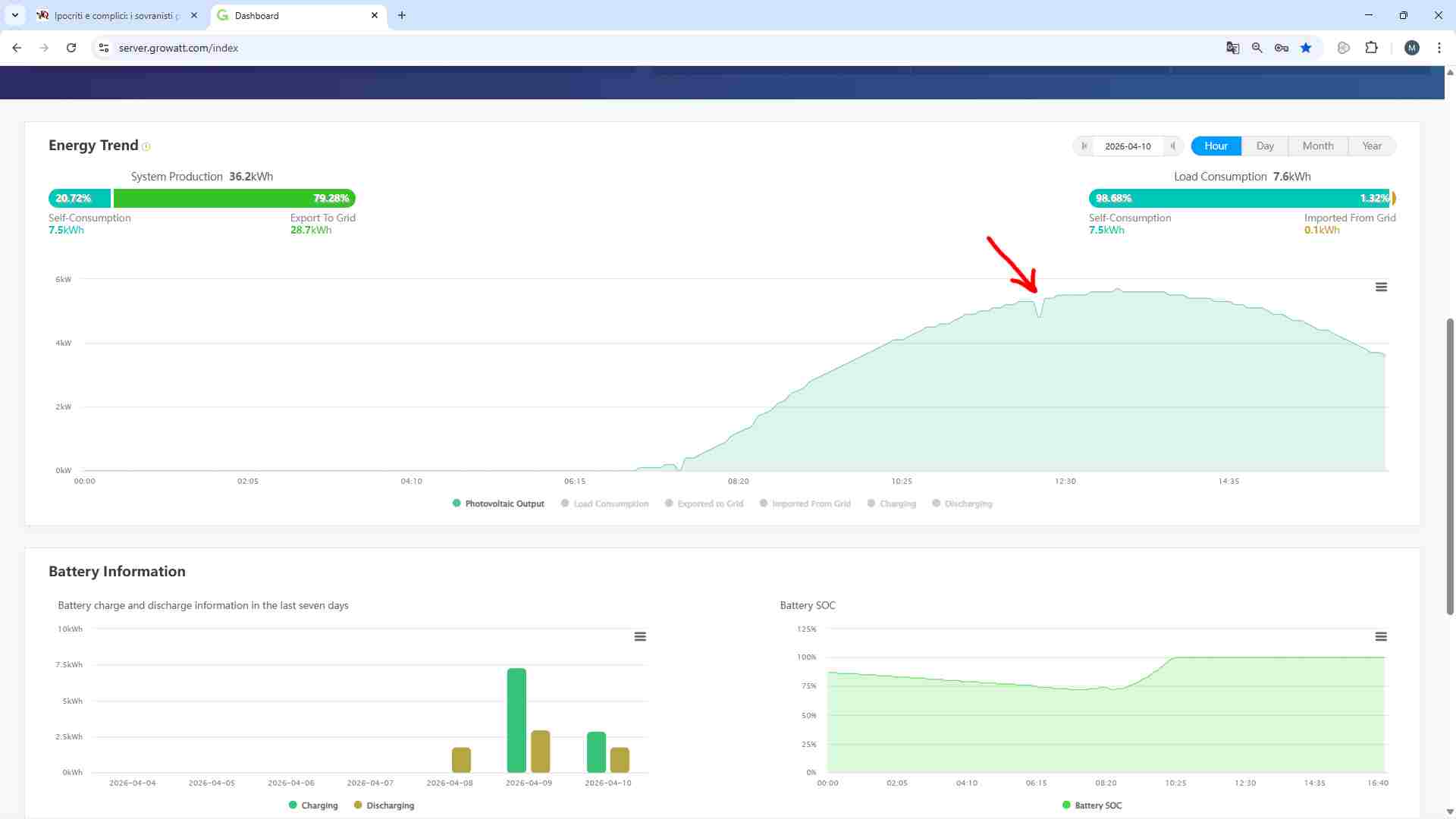This screenshot has height=819, width=1456.
Task: Open the battery charge chart menu icon
Action: point(640,636)
